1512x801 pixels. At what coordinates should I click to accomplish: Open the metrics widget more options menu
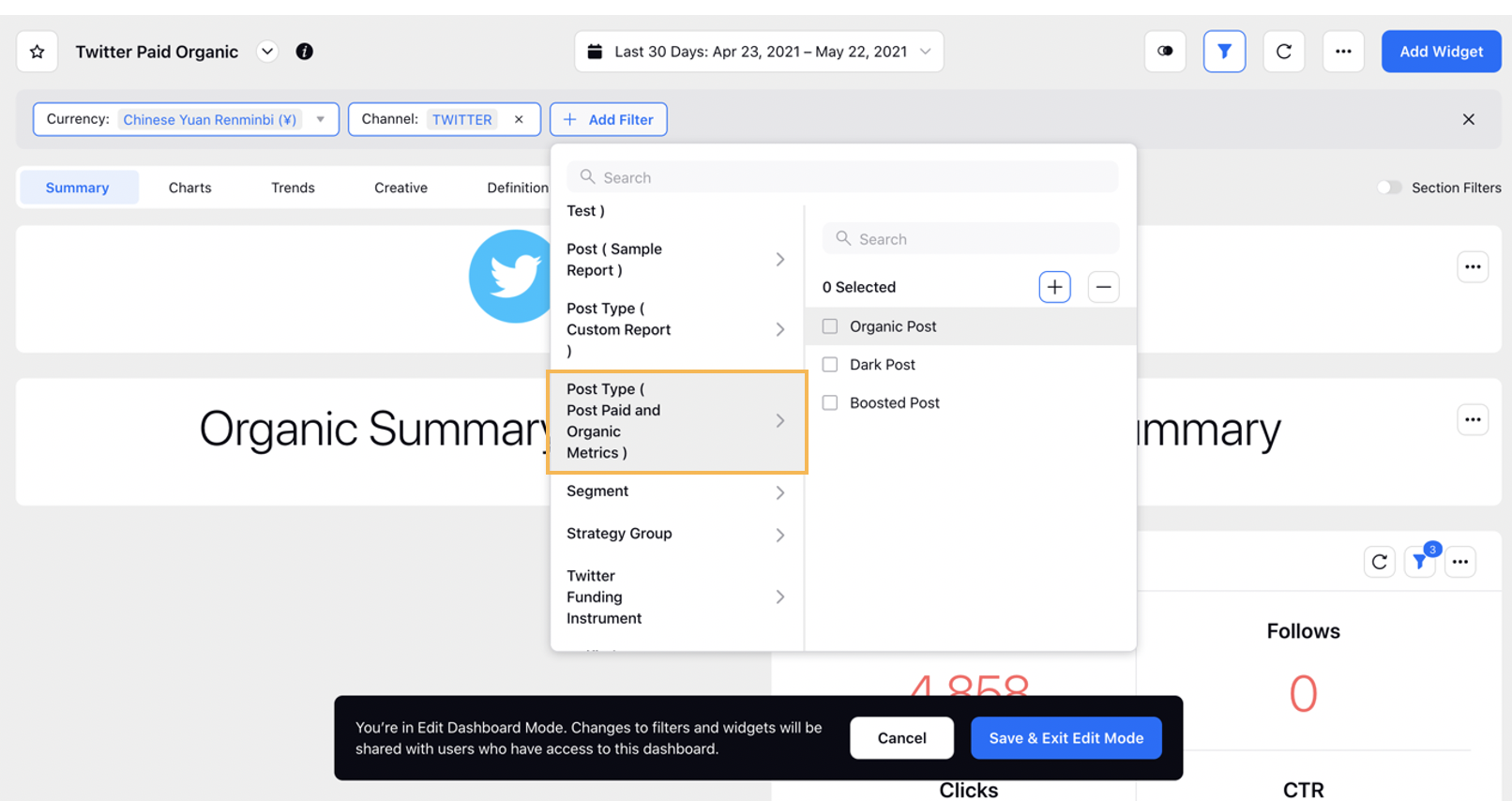1460,562
